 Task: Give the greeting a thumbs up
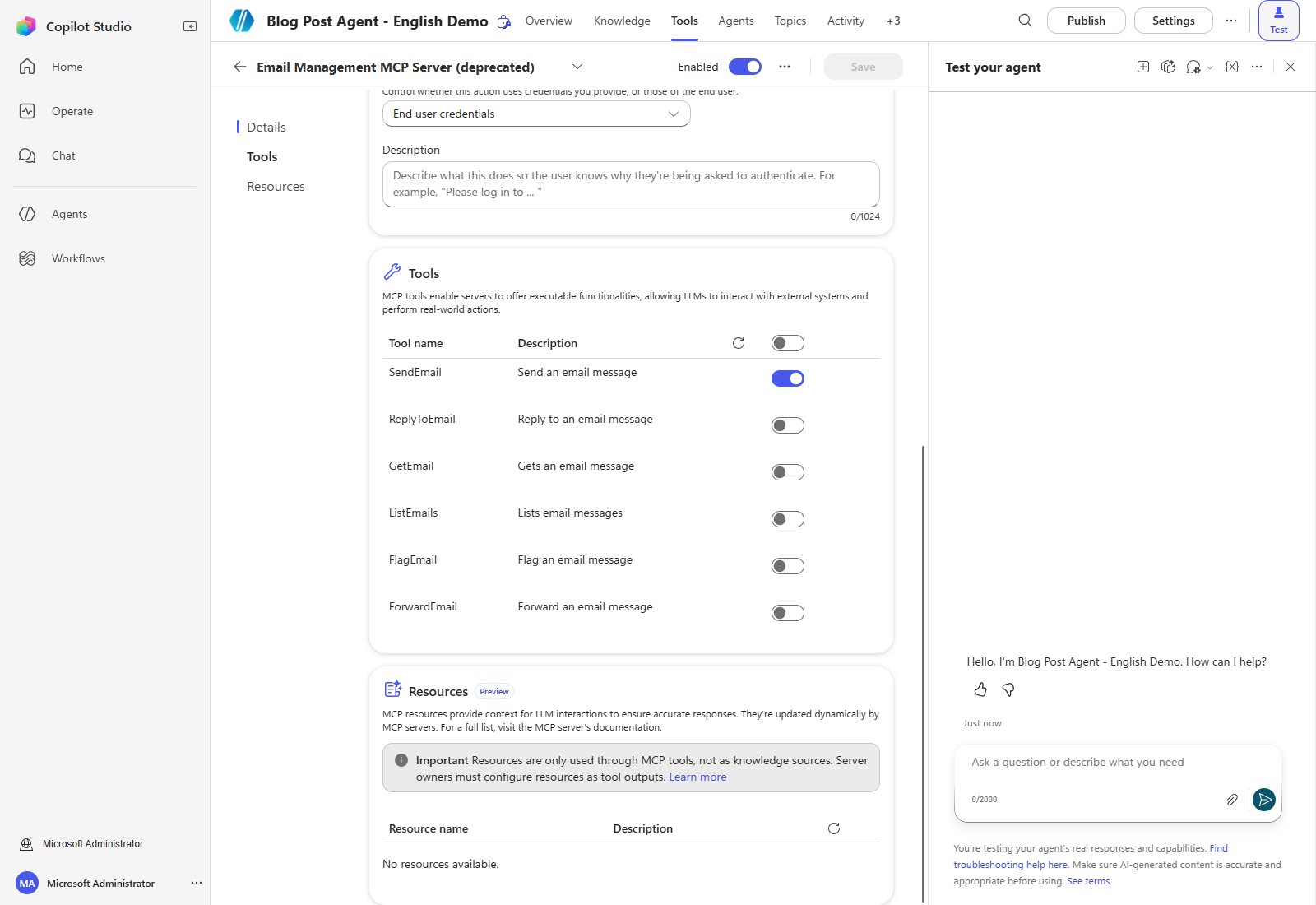(980, 689)
